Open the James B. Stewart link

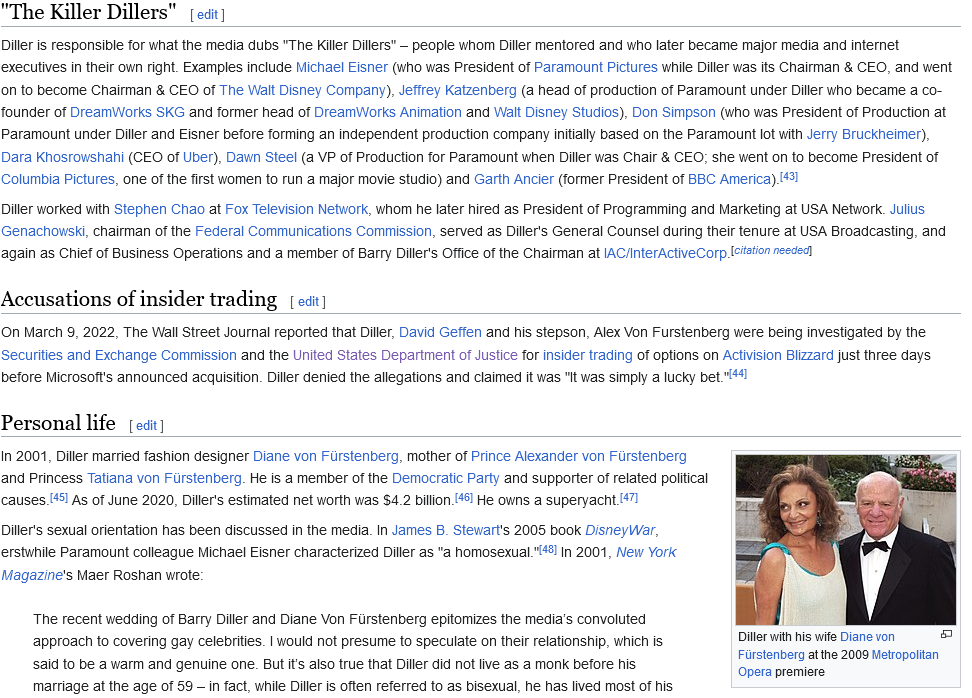click(445, 531)
